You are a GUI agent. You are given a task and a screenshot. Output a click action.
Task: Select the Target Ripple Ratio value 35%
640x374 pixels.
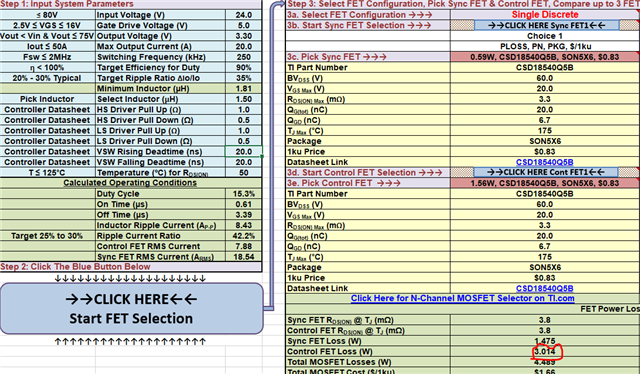coord(244,78)
